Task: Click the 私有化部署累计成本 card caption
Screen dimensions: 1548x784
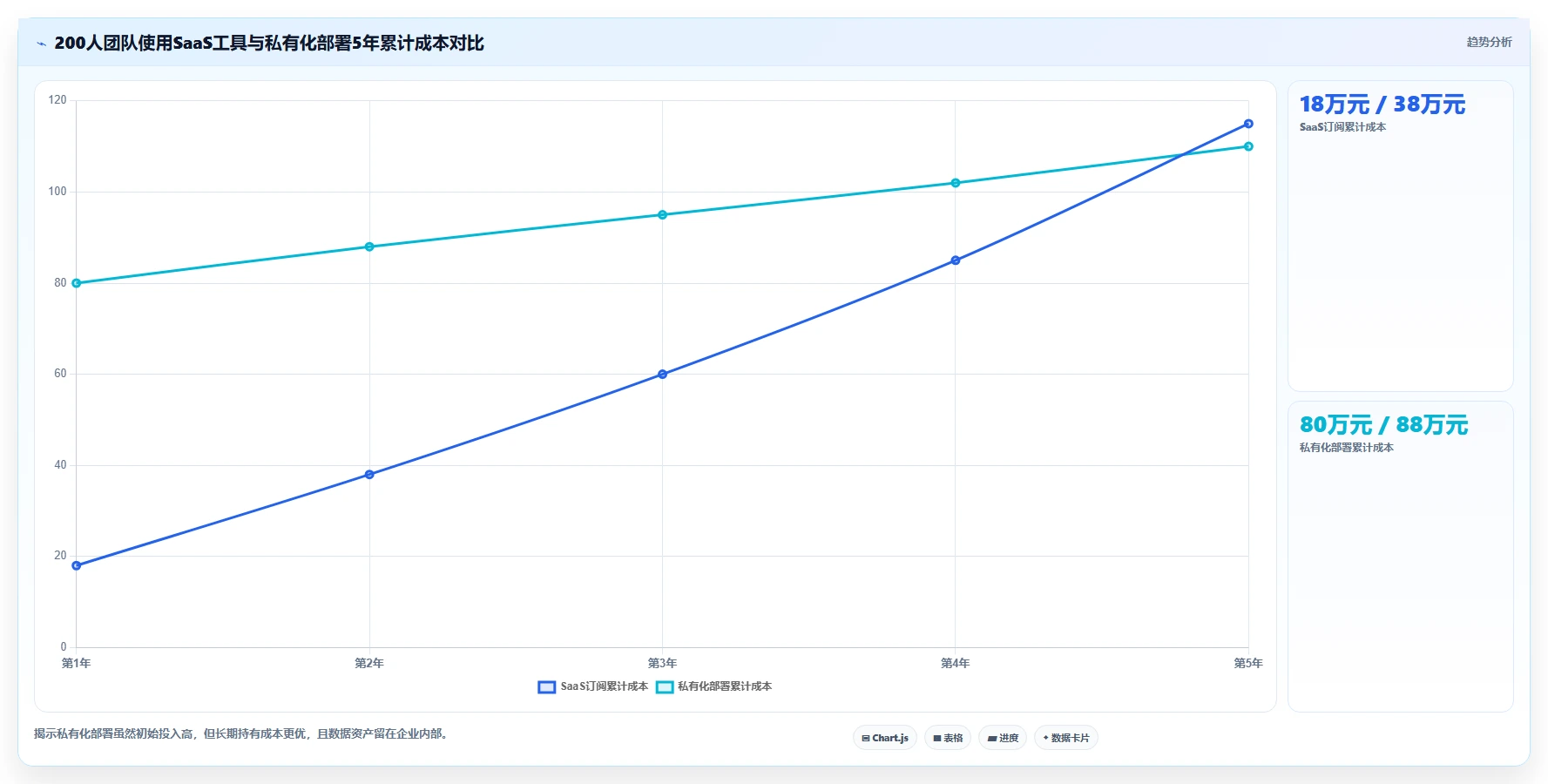Action: 1347,448
